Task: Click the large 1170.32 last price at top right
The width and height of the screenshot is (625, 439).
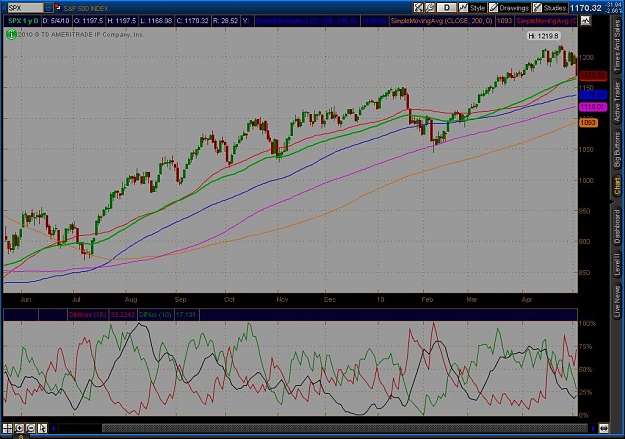Action: tap(586, 8)
